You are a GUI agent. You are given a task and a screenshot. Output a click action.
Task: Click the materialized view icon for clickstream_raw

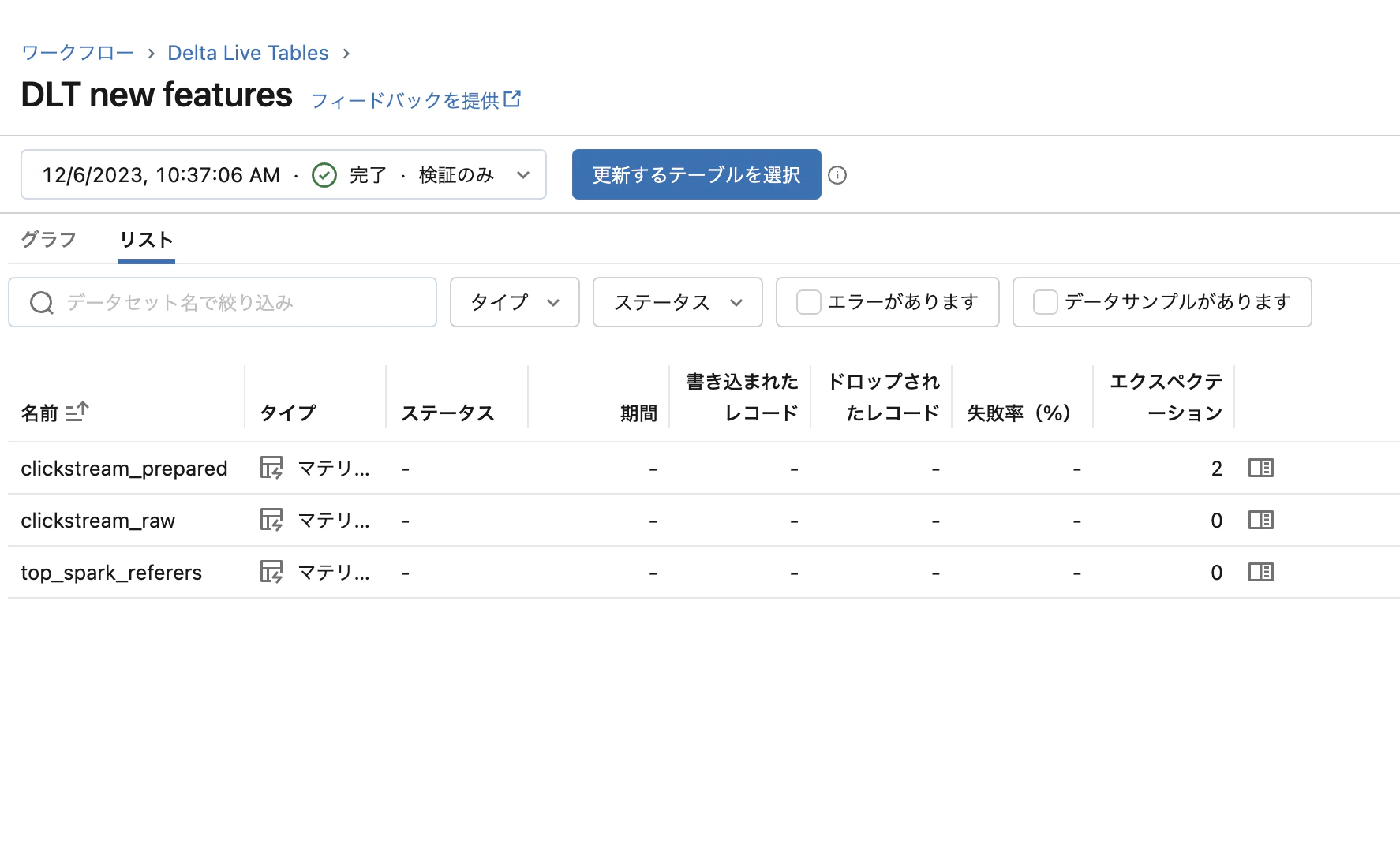pos(271,520)
